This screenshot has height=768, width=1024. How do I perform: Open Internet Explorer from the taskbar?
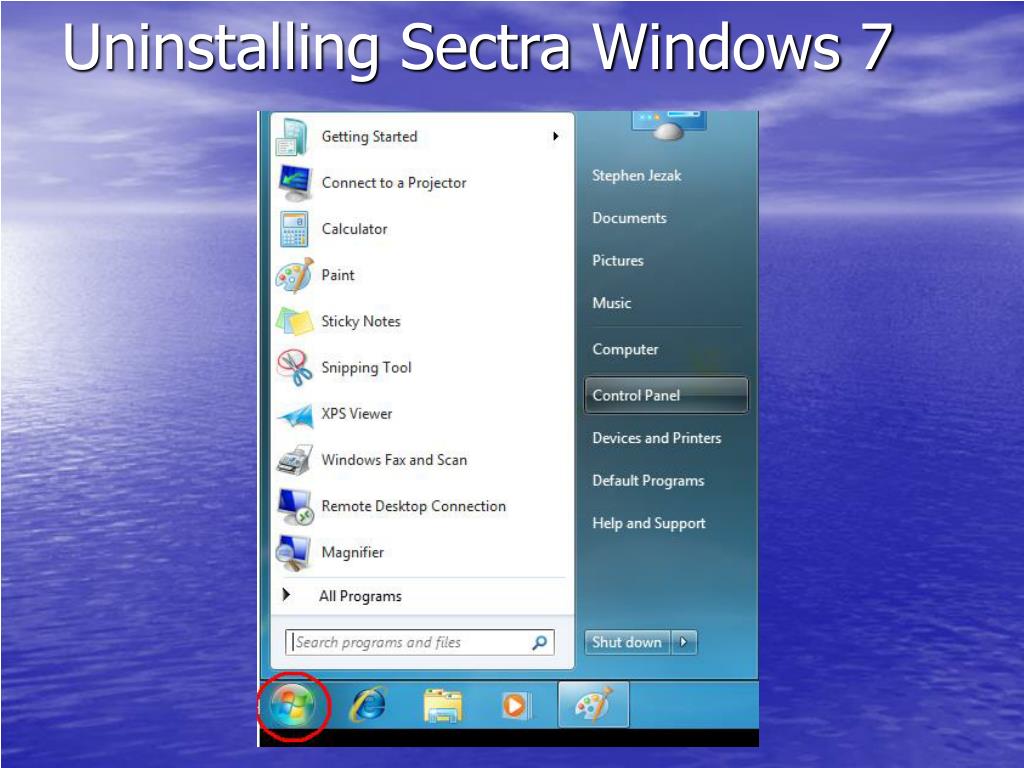(x=368, y=705)
